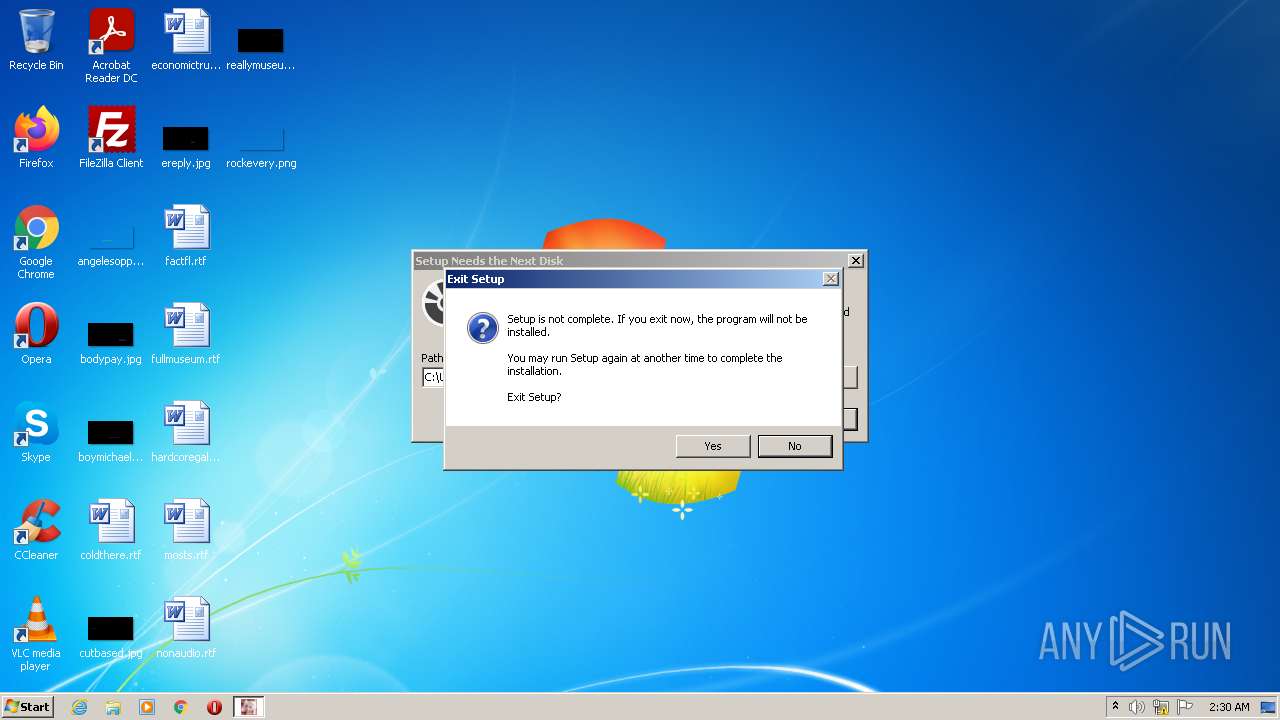Viewport: 1280px width, 720px height.
Task: Open the Recycle Bin
Action: pyautogui.click(x=36, y=40)
